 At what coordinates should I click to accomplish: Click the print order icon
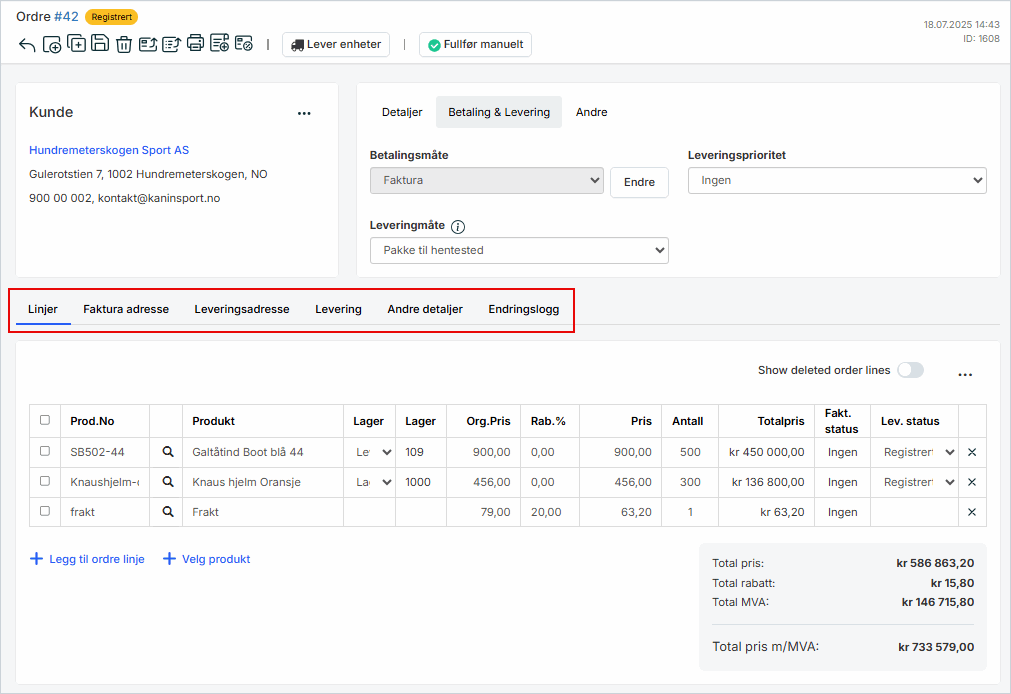pyautogui.click(x=196, y=43)
